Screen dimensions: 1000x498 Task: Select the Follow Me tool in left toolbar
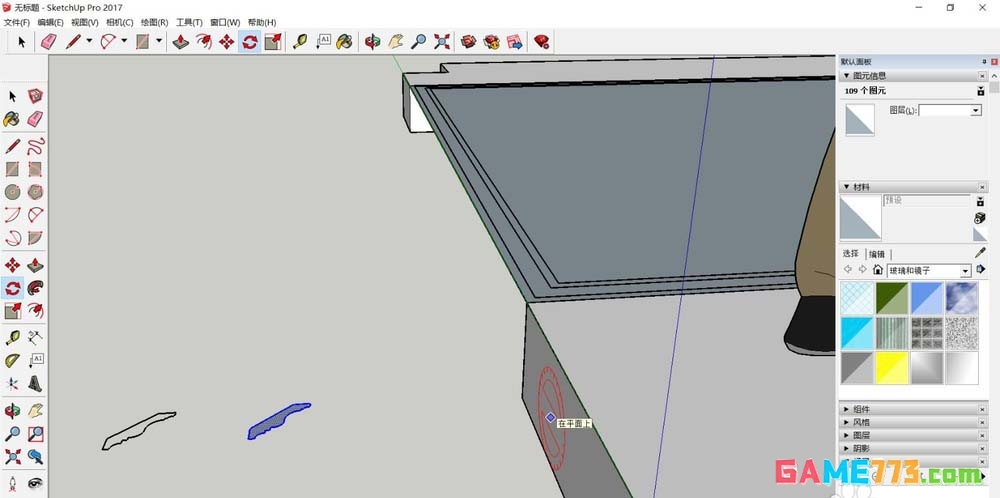tap(35, 288)
